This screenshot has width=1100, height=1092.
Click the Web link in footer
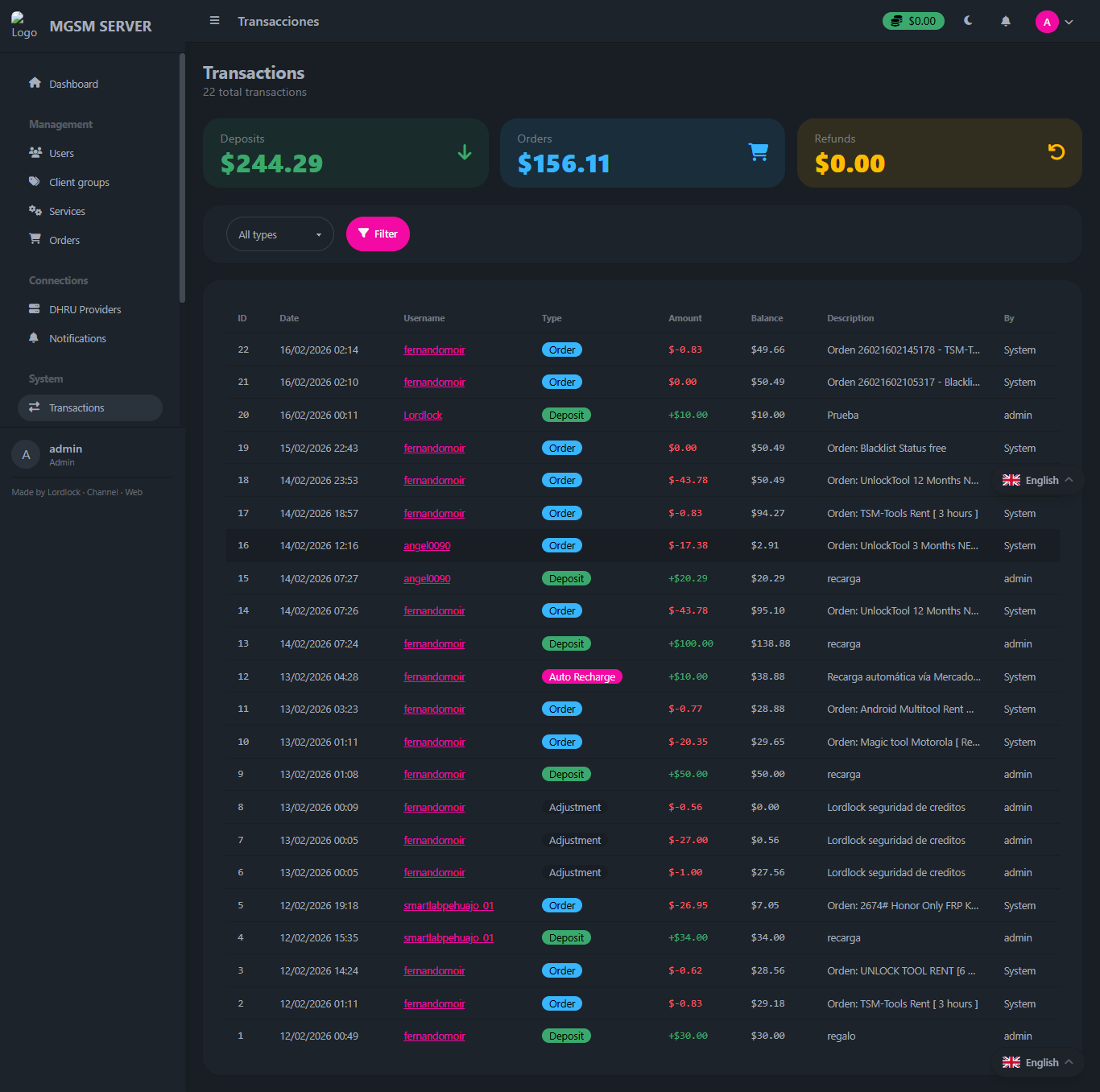click(x=134, y=492)
